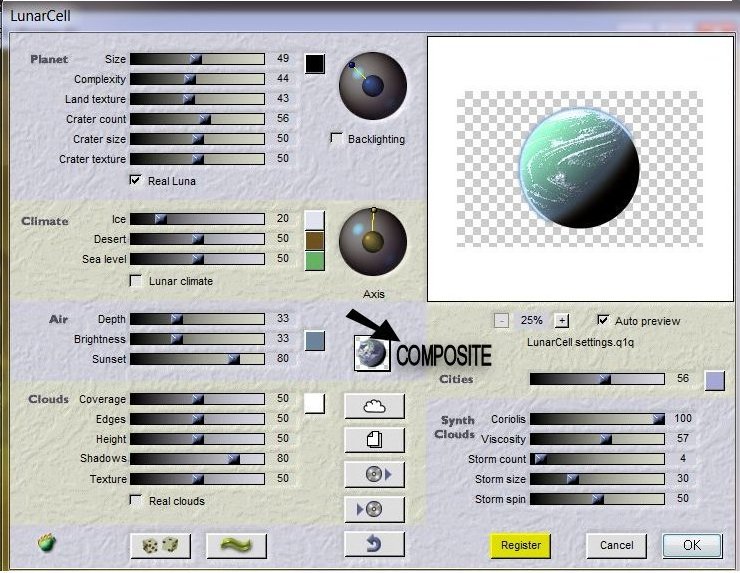Screen dimensions: 740x573
Task: Open the white Clouds color swatch
Action: click(x=315, y=404)
